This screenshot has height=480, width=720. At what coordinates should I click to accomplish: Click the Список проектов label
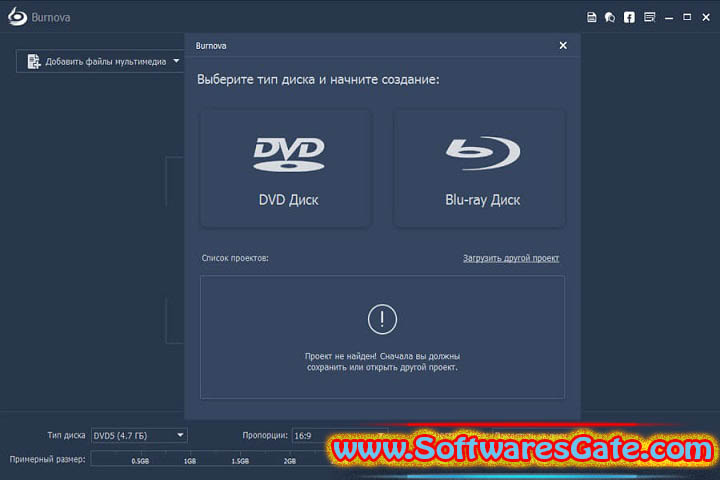[x=235, y=258]
